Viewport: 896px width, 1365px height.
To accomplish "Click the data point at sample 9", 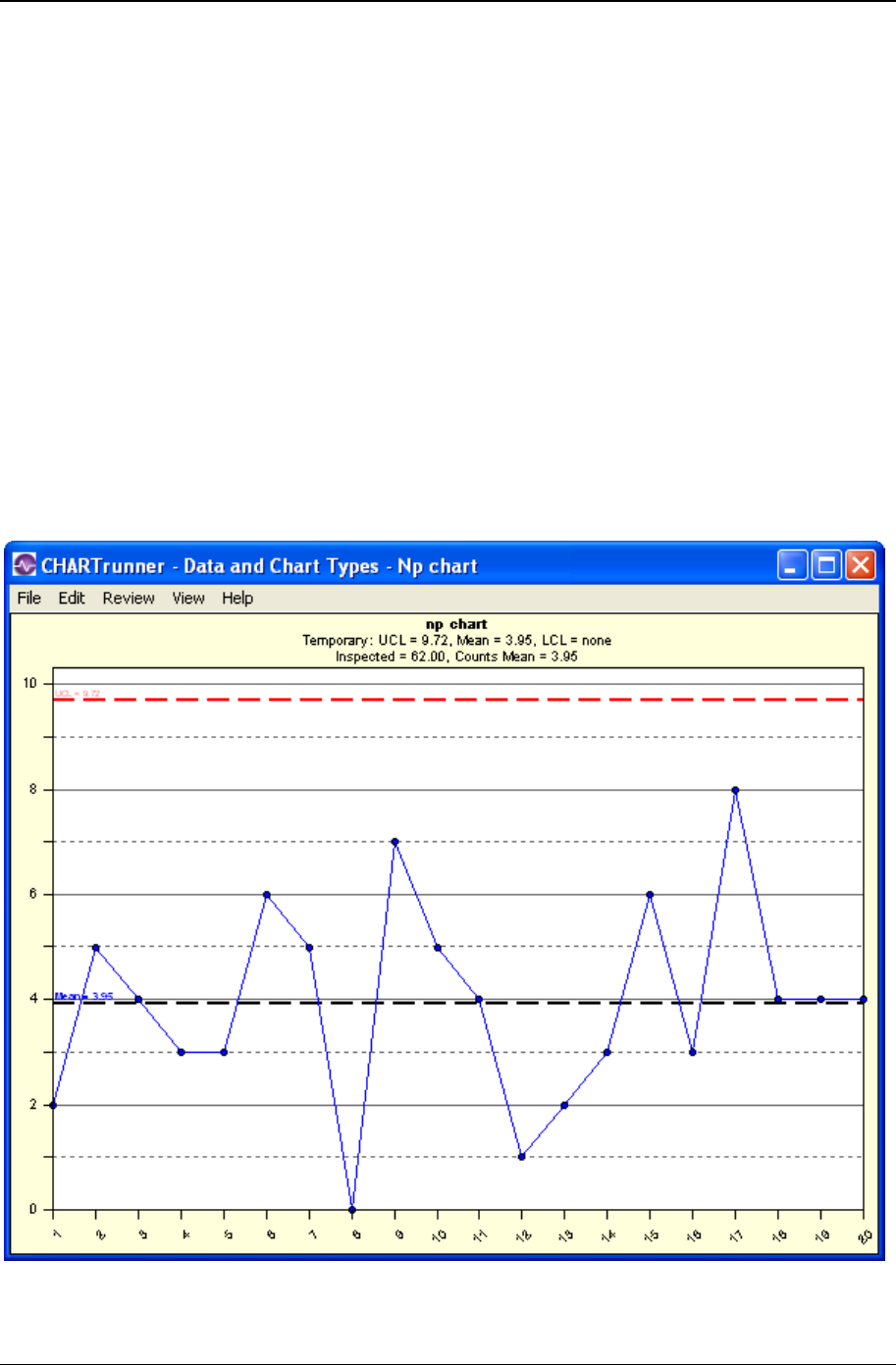I will pos(395,841).
